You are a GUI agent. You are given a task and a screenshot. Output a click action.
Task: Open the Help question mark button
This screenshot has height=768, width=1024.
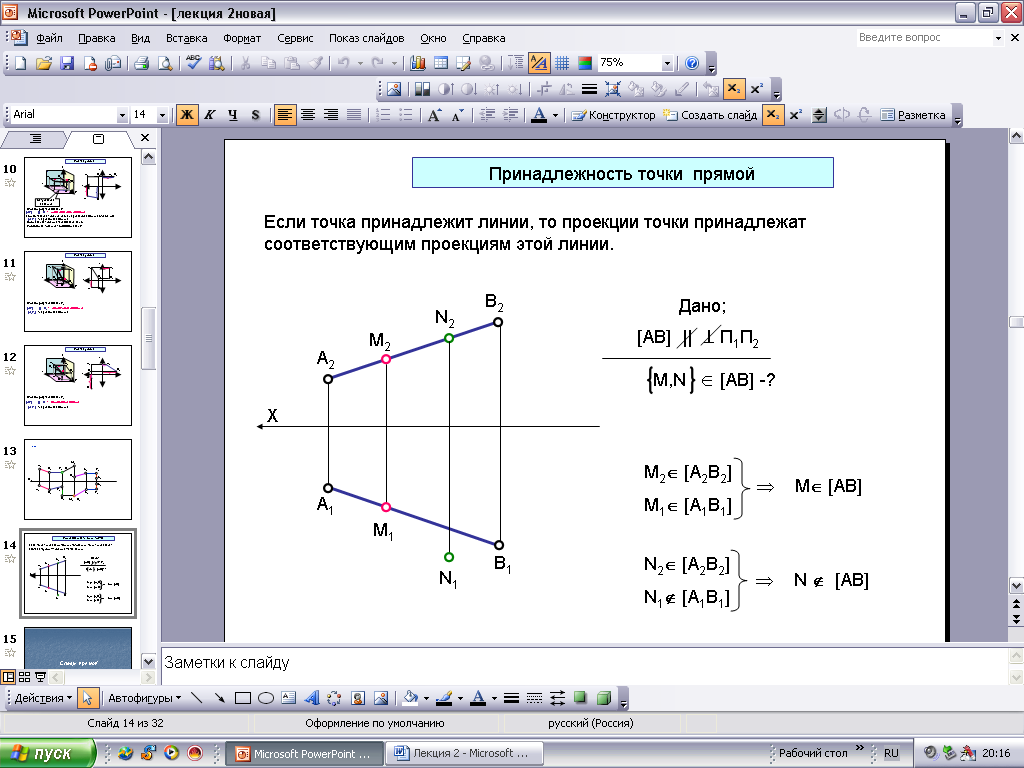coord(692,63)
